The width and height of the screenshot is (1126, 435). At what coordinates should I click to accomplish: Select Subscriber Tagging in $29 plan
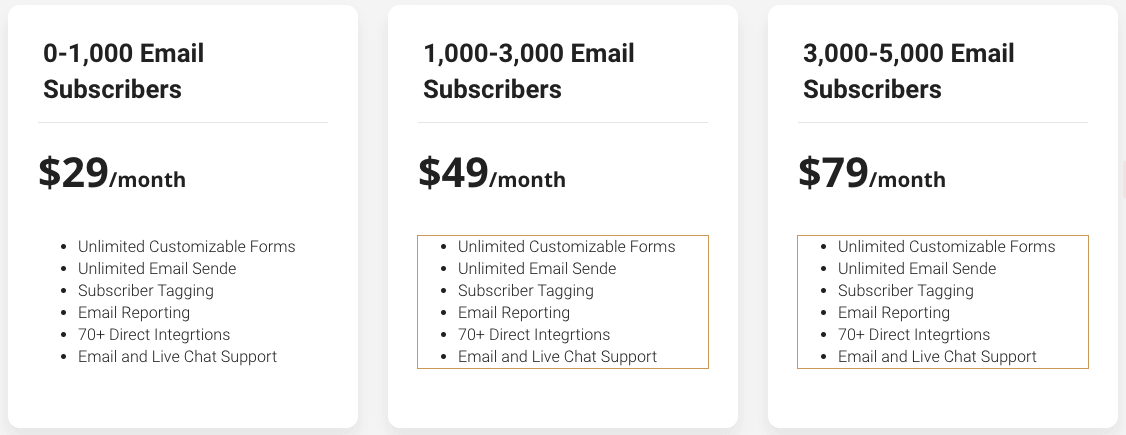[x=146, y=291]
